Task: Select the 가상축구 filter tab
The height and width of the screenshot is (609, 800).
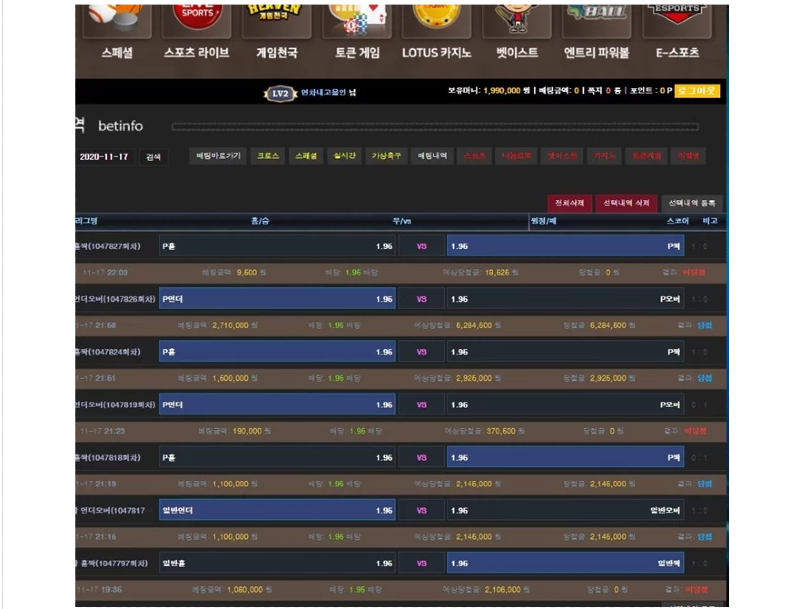Action: click(x=386, y=156)
